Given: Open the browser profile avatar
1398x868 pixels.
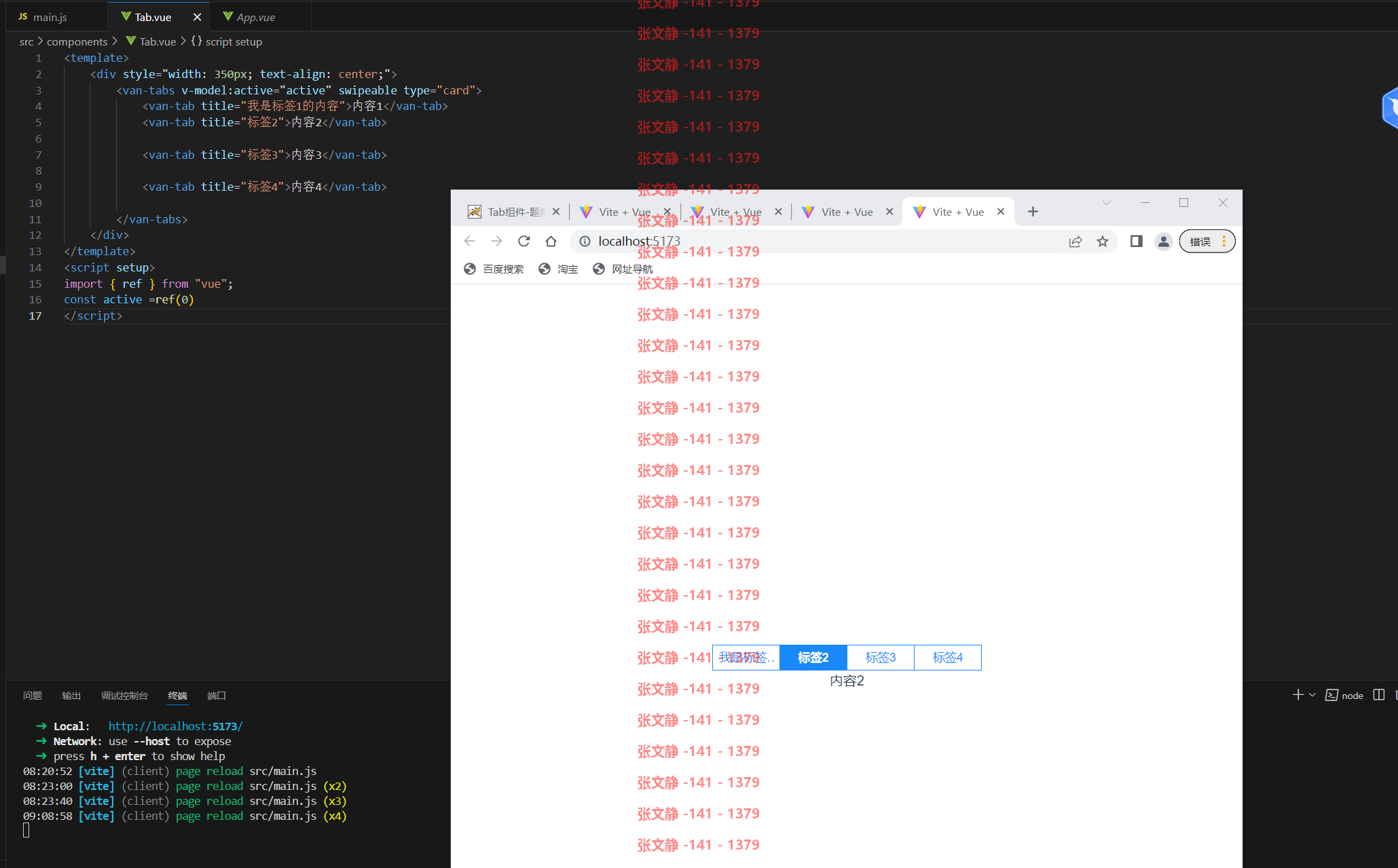Looking at the screenshot, I should (x=1163, y=241).
